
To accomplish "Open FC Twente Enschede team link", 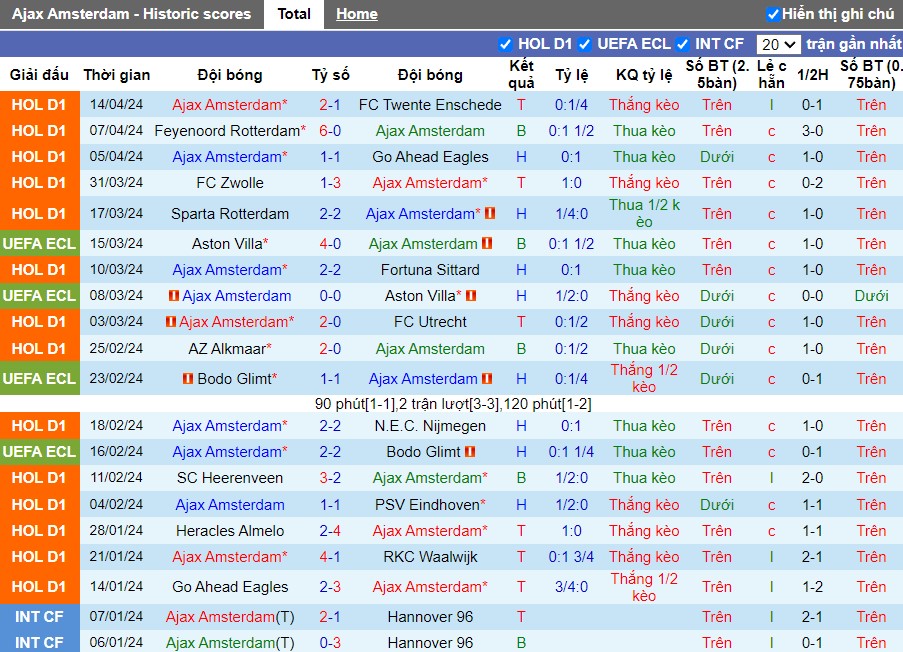I will [430, 105].
